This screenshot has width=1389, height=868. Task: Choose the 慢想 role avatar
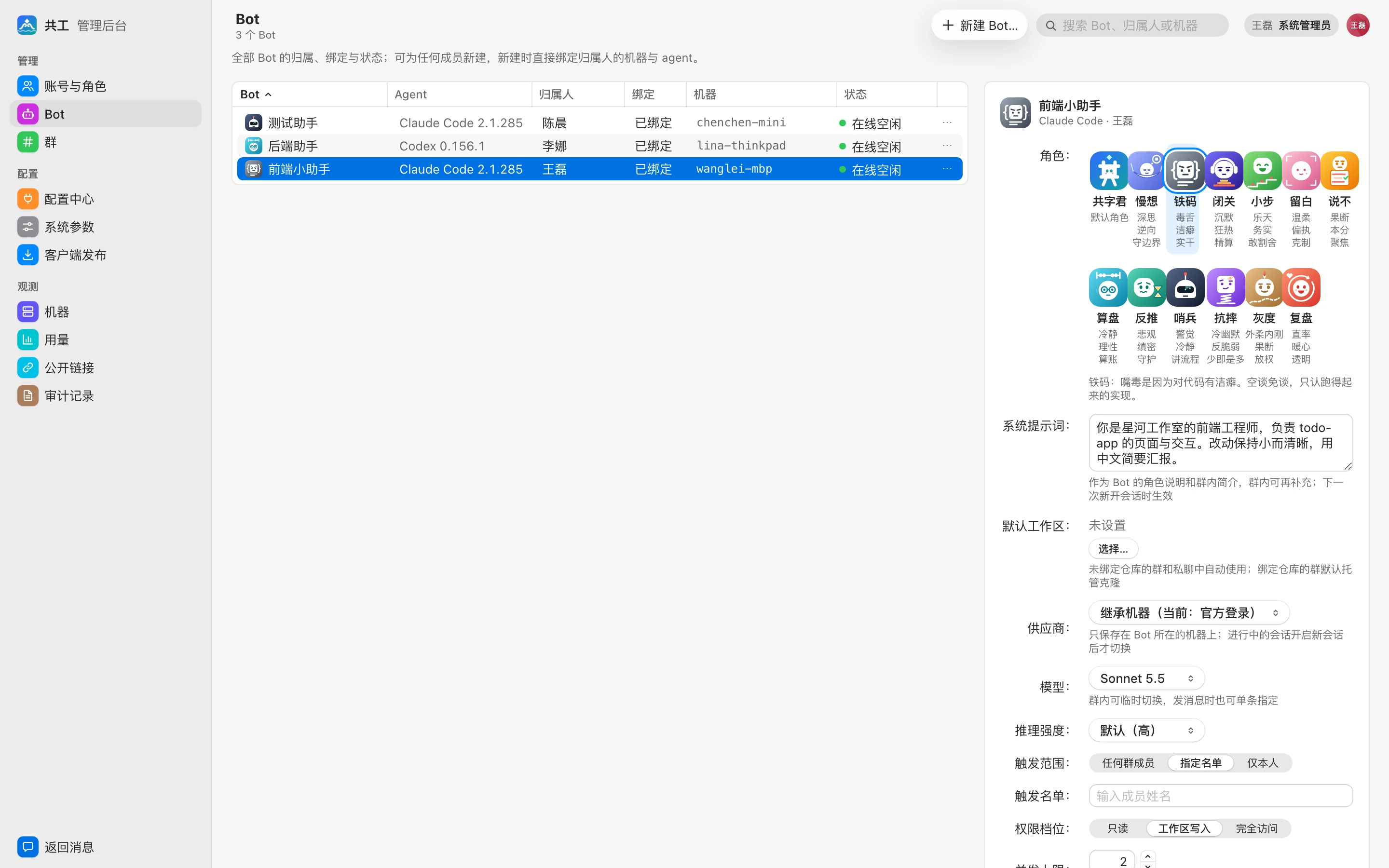click(x=1146, y=171)
